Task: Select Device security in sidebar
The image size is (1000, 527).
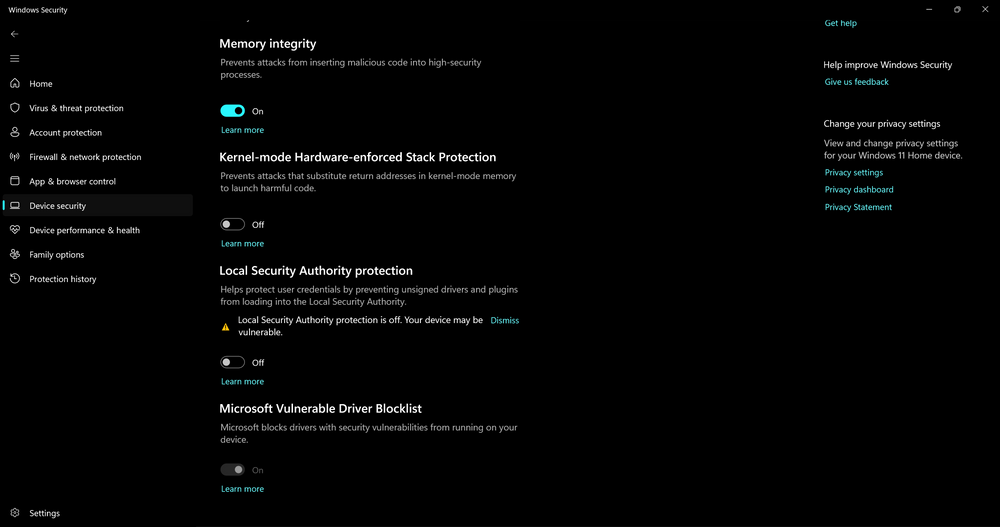Action: tap(58, 206)
